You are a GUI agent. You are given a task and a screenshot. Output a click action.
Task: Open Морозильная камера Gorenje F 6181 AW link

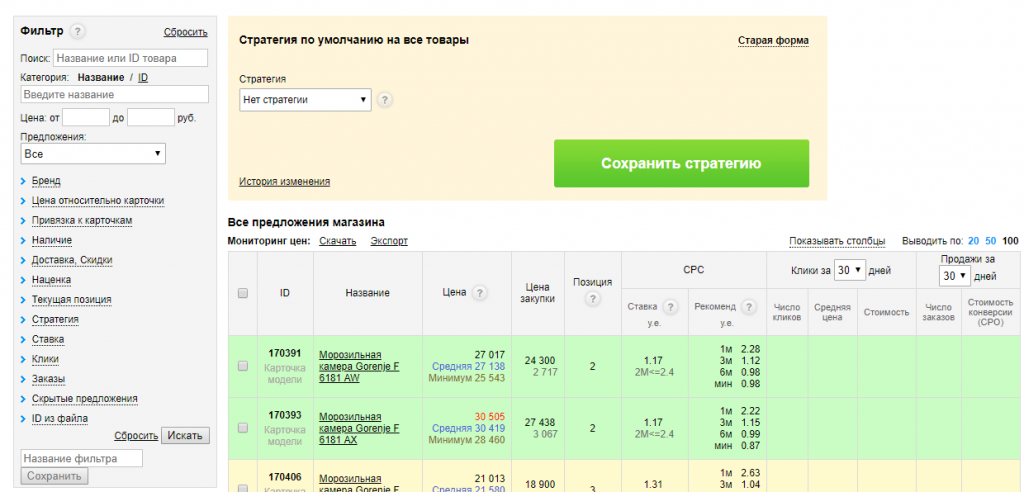pos(359,367)
